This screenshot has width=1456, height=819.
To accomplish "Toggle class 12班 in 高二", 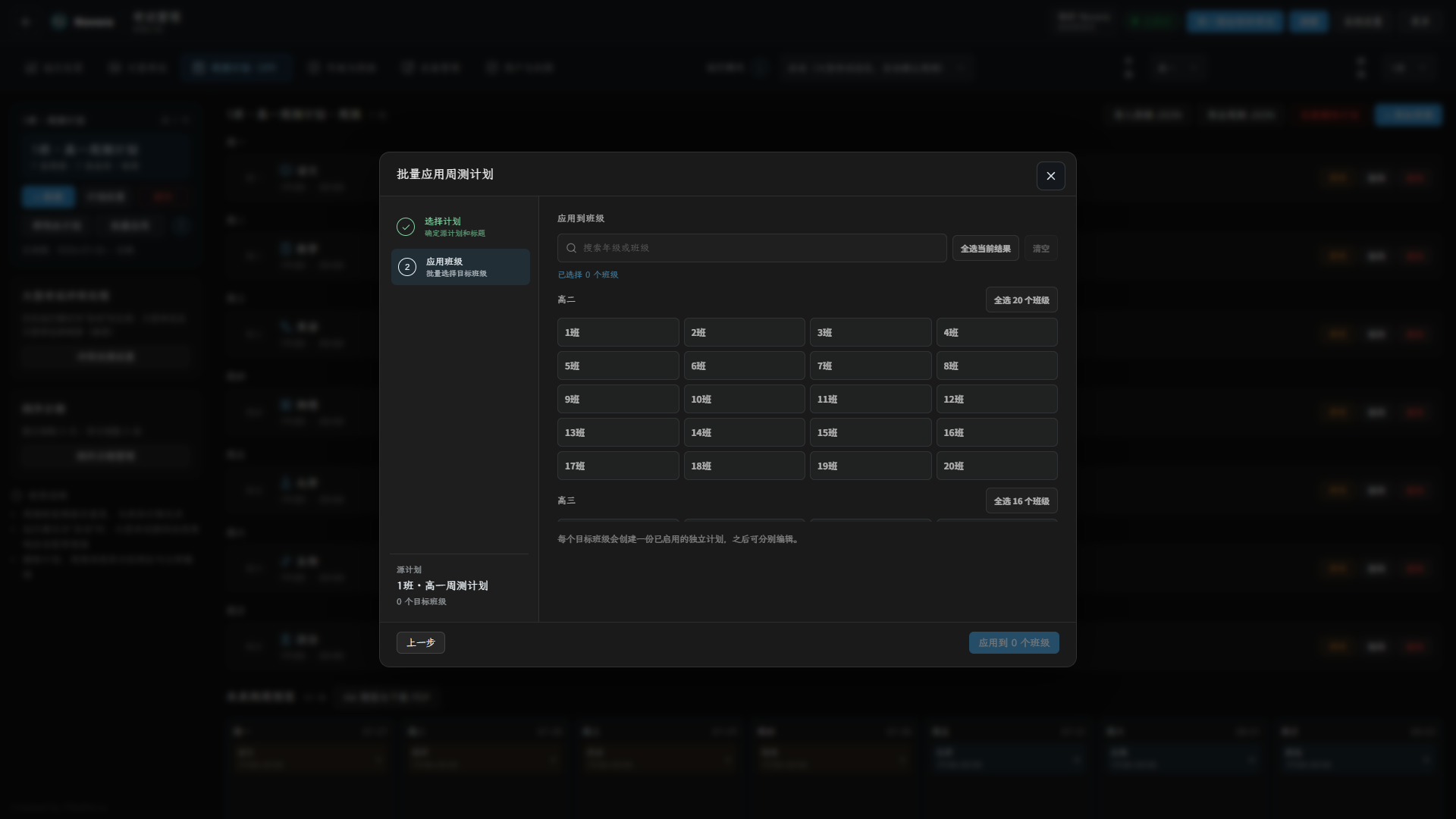I will [996, 399].
